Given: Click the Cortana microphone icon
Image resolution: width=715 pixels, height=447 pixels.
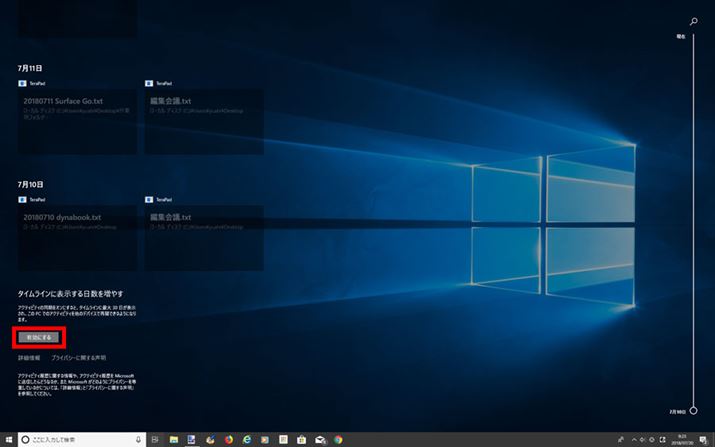Looking at the screenshot, I should [x=137, y=439].
